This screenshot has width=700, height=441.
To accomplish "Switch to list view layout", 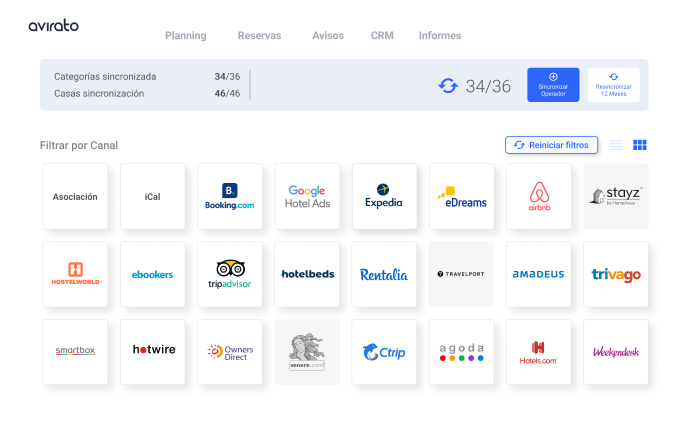I will tap(617, 145).
